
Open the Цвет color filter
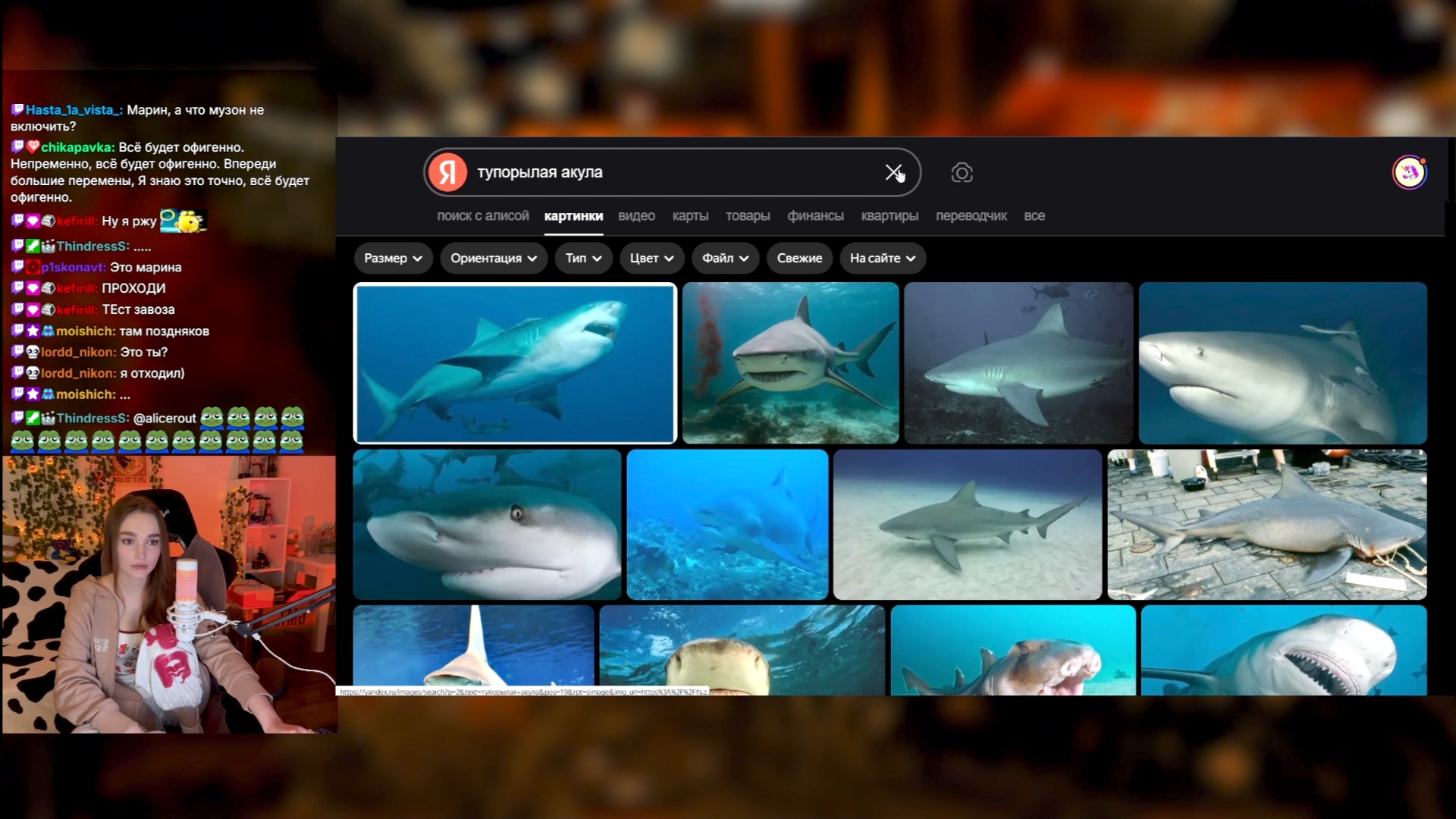pos(651,258)
